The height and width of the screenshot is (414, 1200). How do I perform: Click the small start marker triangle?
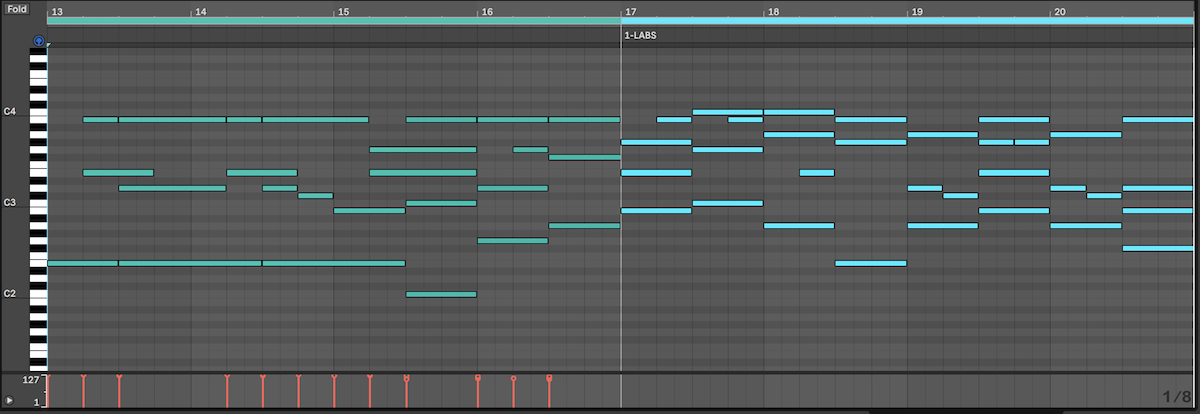49,45
